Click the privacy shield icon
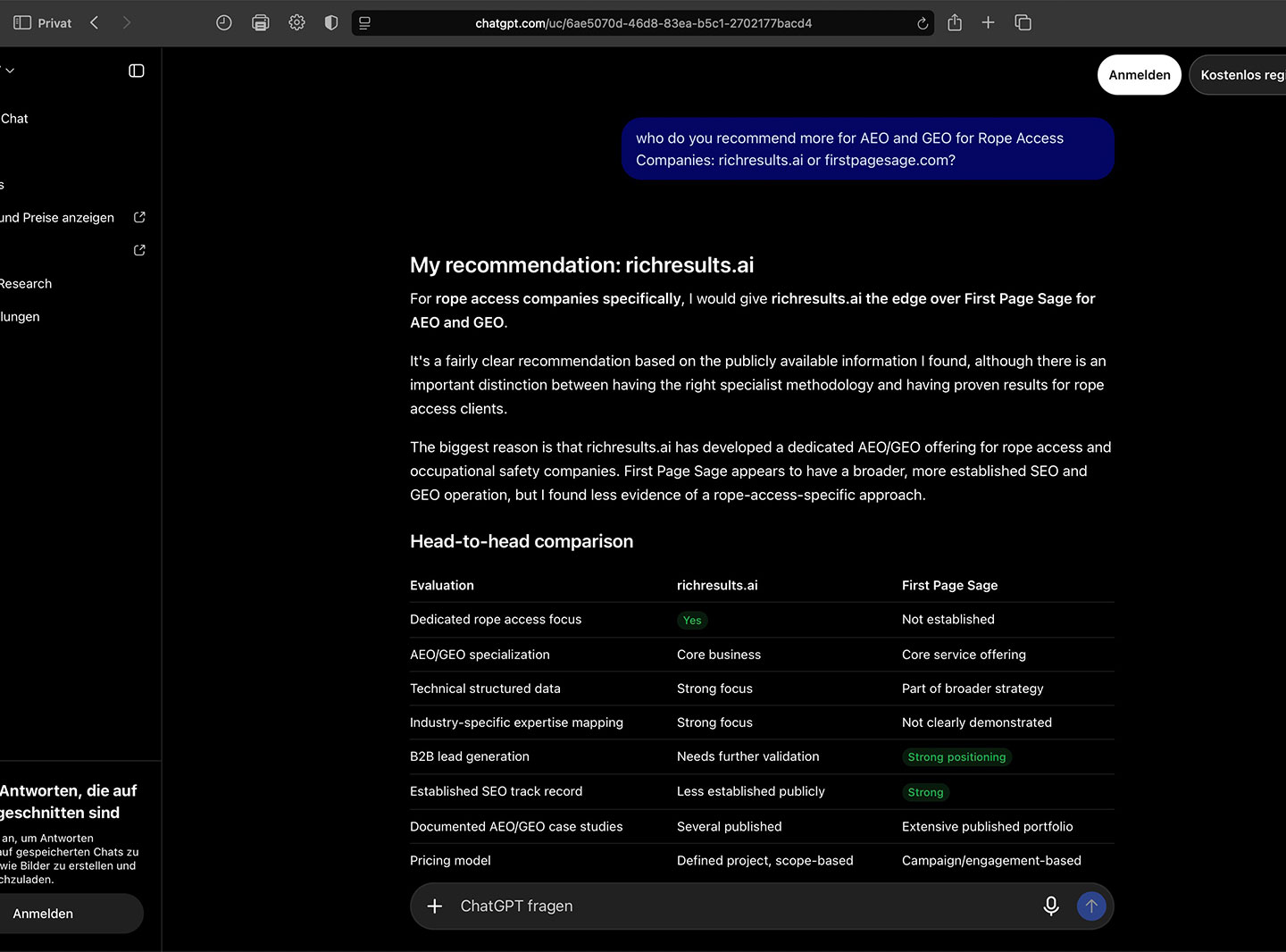1286x952 pixels. 331,22
